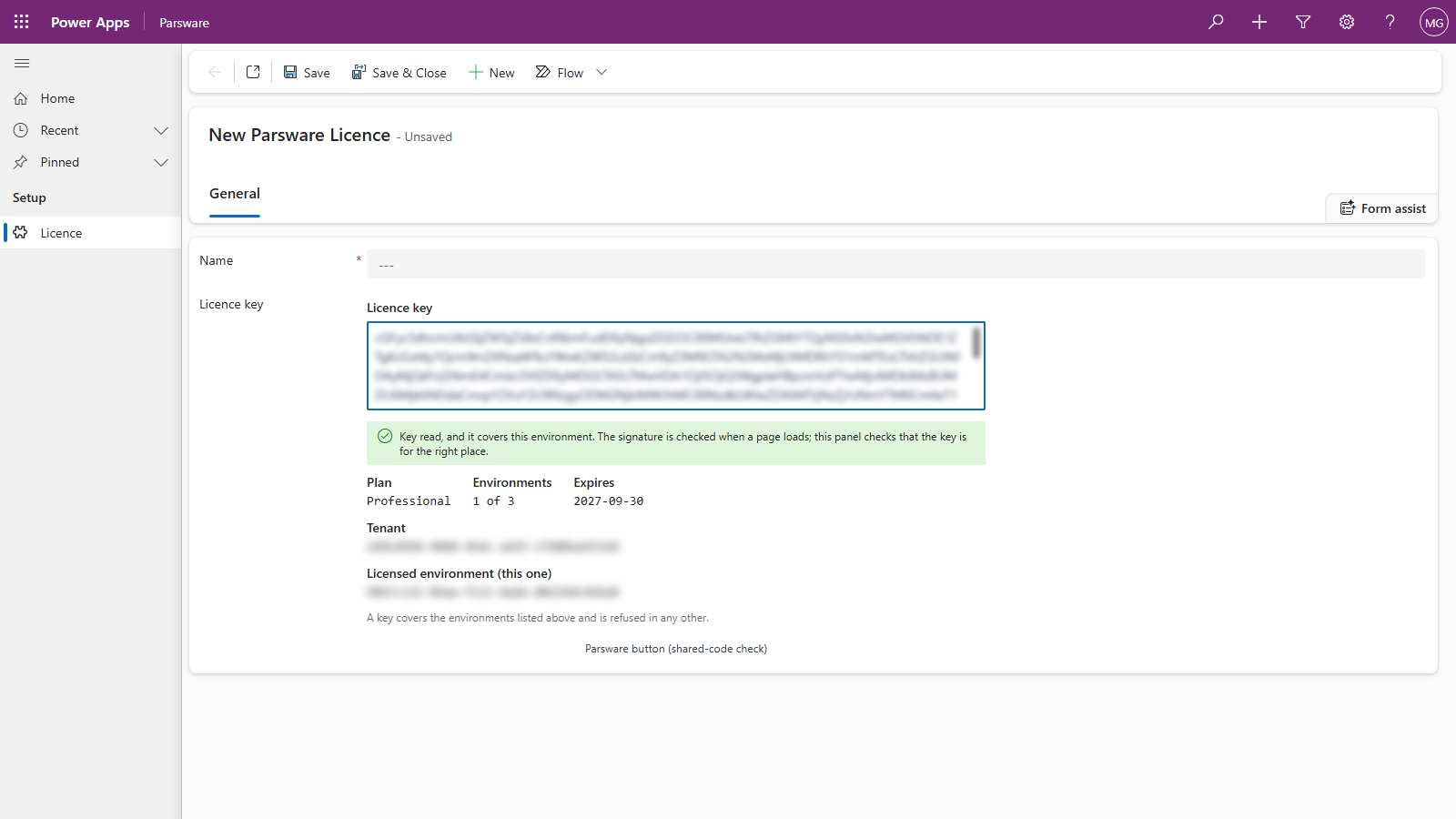Click the 'Professional' plan value
Screen dimensions: 1456x819
coord(409,501)
